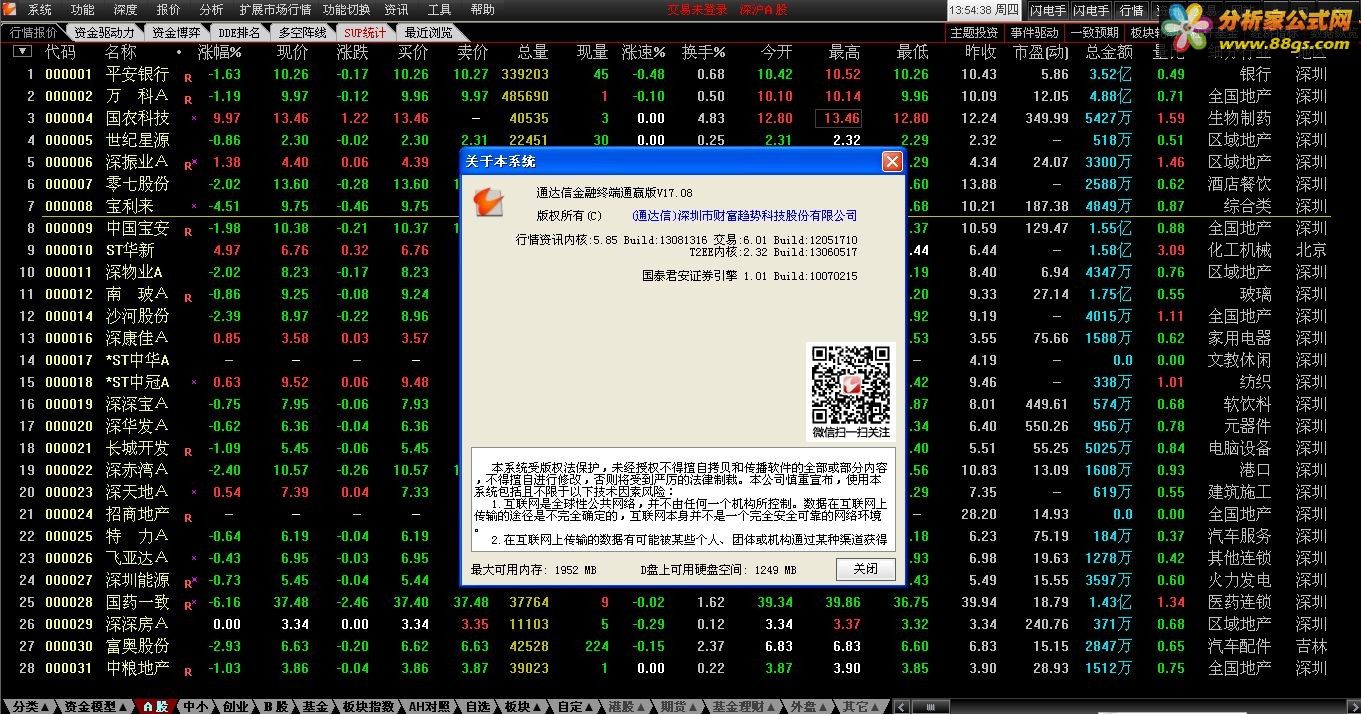Click the R marker beside 中国宝安
This screenshot has width=1361, height=714.
188,230
